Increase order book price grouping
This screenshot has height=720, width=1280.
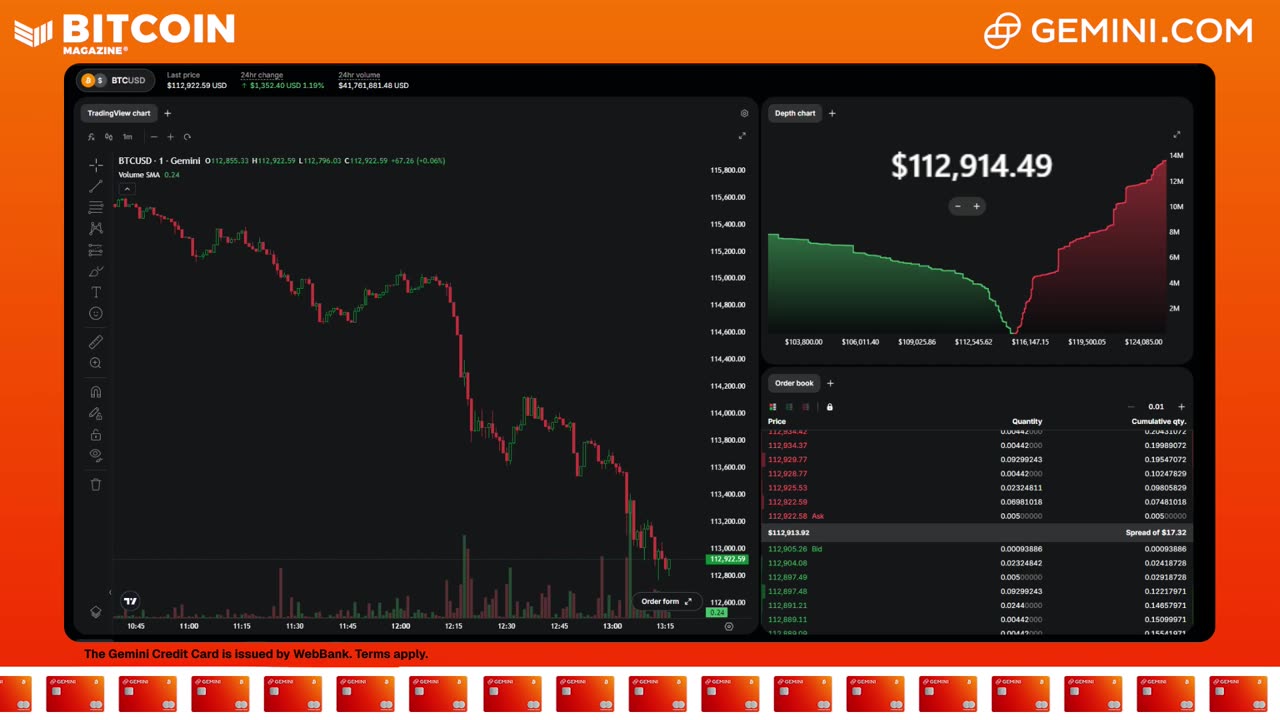(1181, 407)
